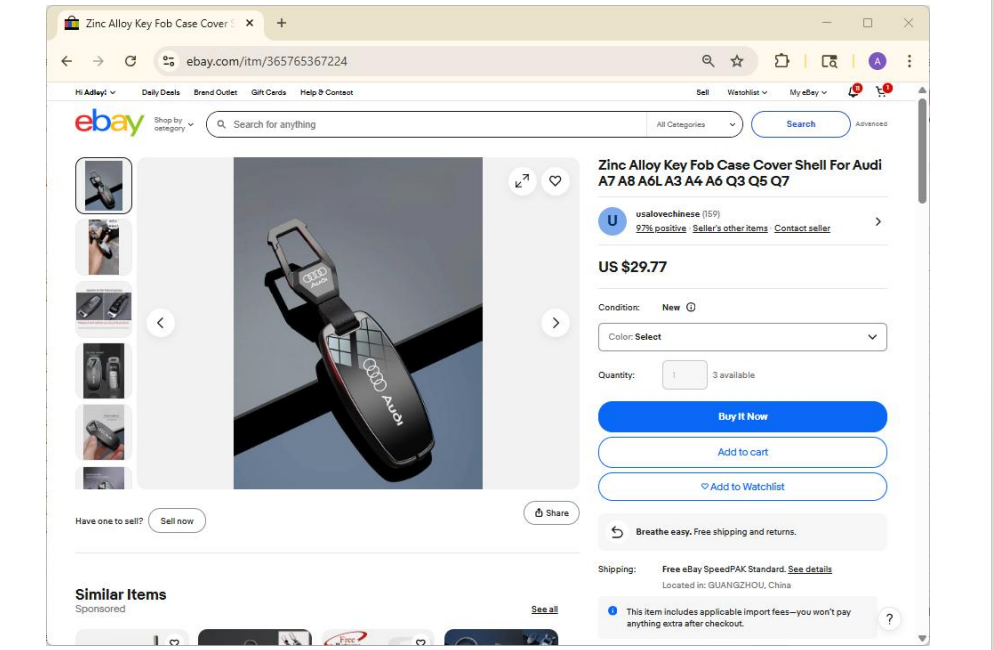The image size is (993, 650).
Task: Click the Sell link in top bar
Action: (702, 92)
